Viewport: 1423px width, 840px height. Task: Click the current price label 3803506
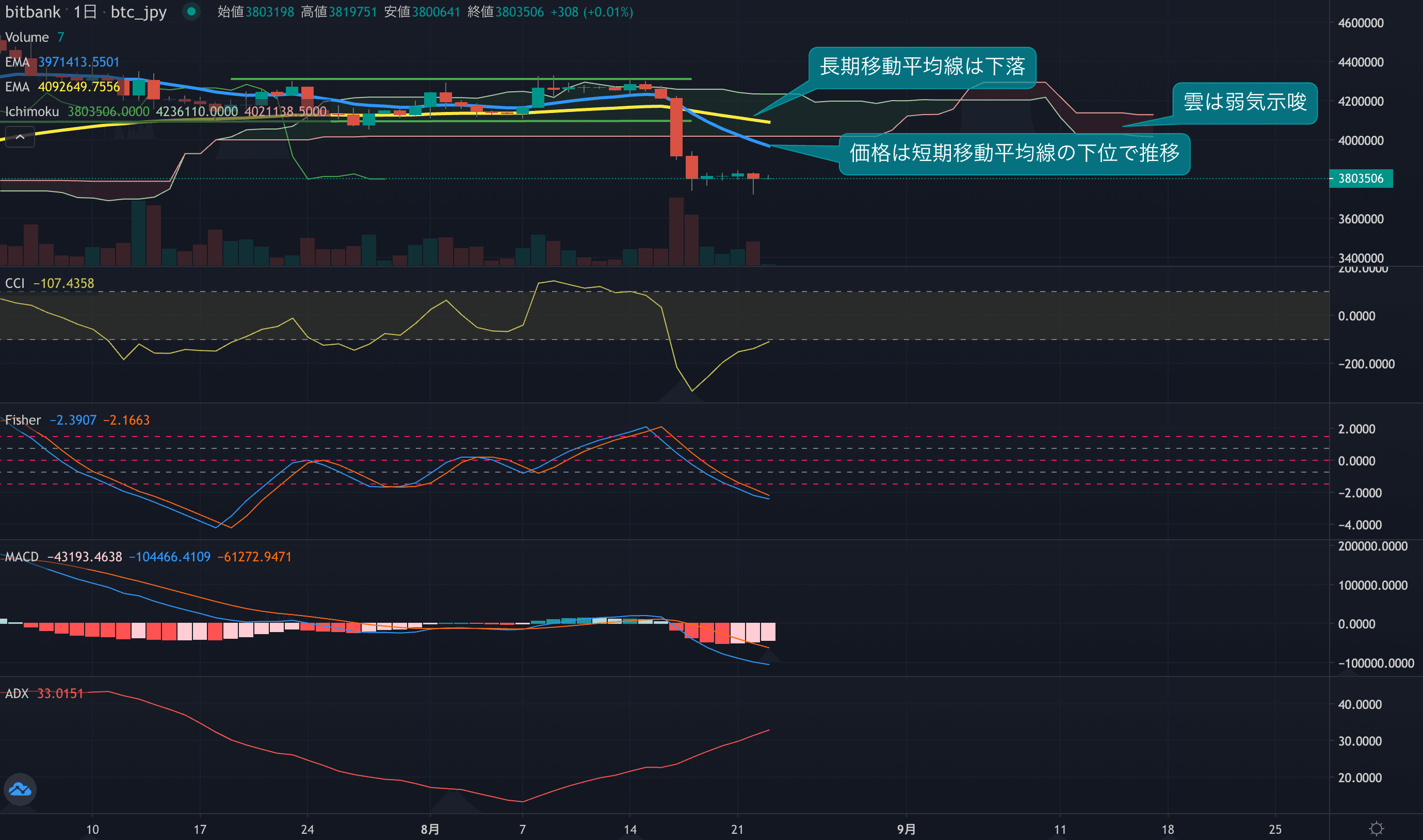1360,179
